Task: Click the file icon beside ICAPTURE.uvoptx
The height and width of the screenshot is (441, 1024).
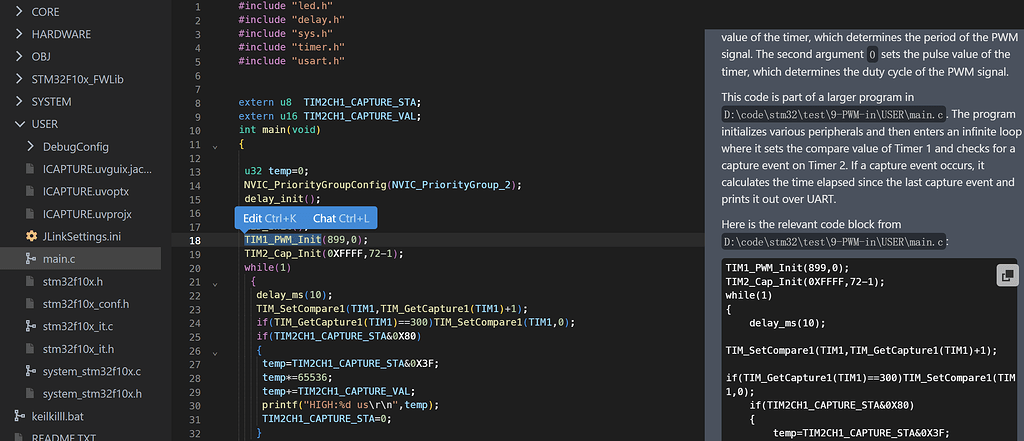Action: click(x=31, y=191)
